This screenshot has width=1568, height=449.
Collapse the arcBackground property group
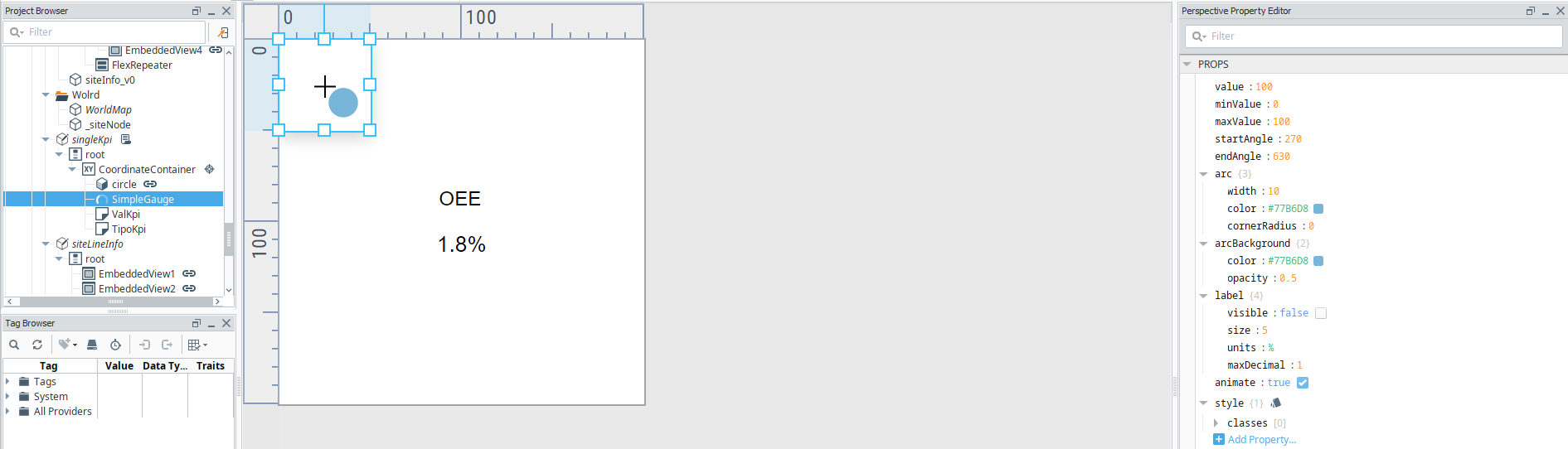(x=1203, y=244)
